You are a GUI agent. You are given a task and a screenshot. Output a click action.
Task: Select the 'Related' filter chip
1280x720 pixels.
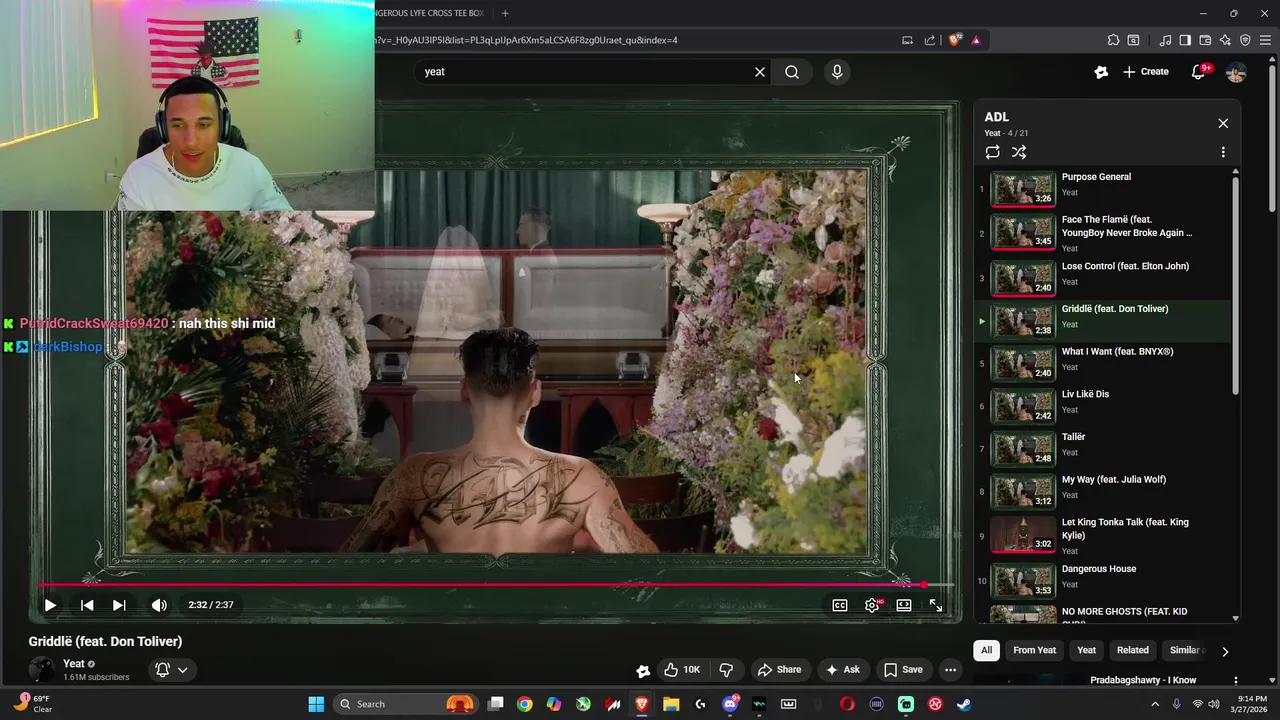tap(1133, 650)
